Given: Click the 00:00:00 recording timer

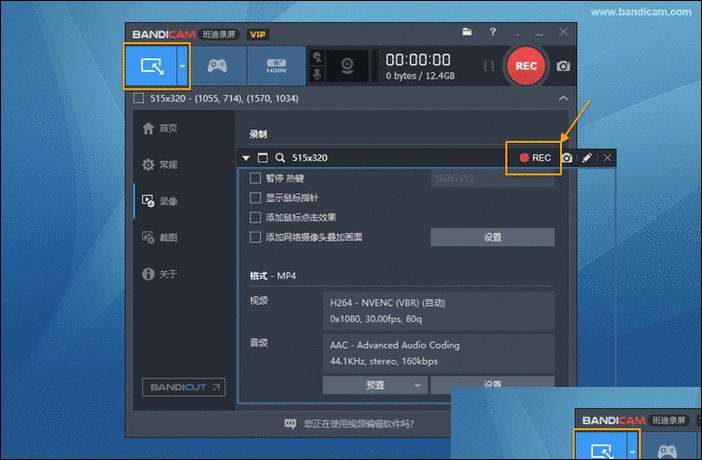Looking at the screenshot, I should 418,60.
